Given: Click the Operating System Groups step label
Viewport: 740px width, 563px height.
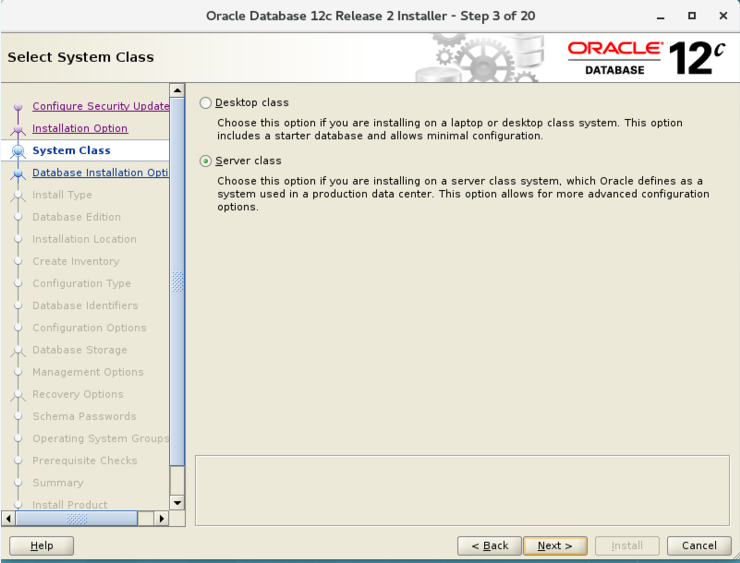Looking at the screenshot, I should [101, 439].
